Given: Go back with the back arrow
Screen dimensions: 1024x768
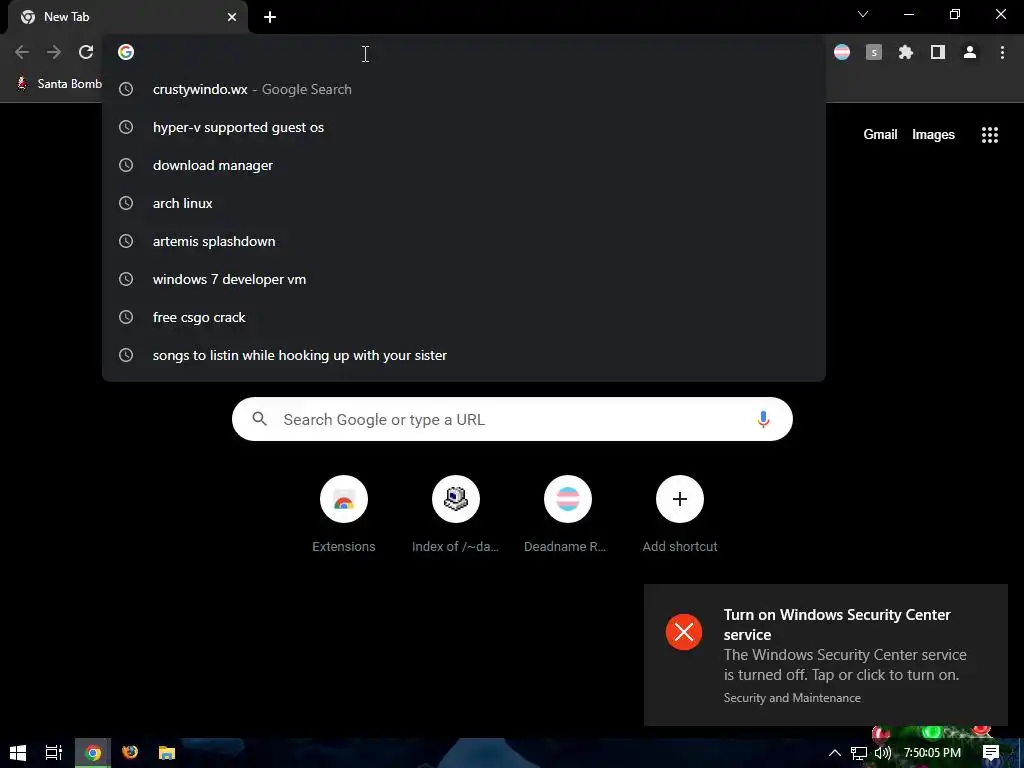Looking at the screenshot, I should [x=22, y=52].
